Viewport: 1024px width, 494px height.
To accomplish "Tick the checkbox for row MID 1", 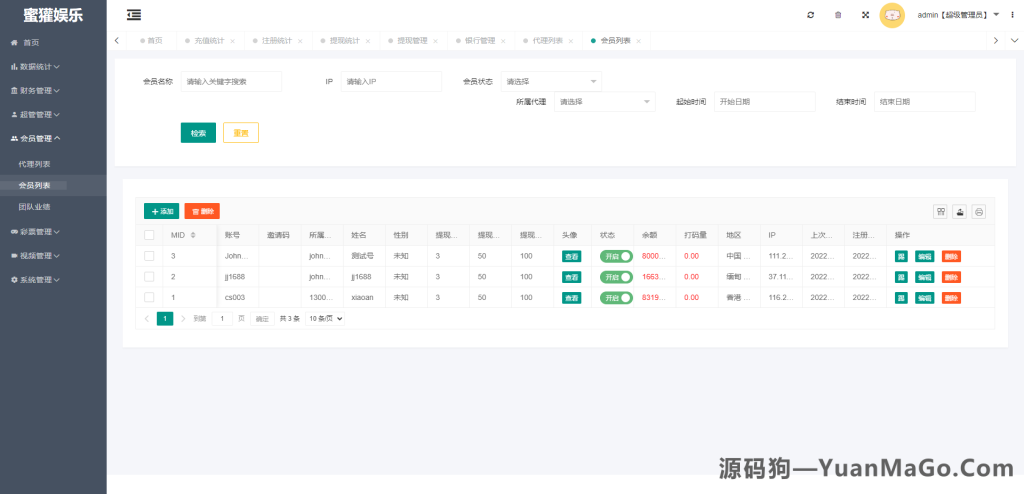I will coord(150,297).
